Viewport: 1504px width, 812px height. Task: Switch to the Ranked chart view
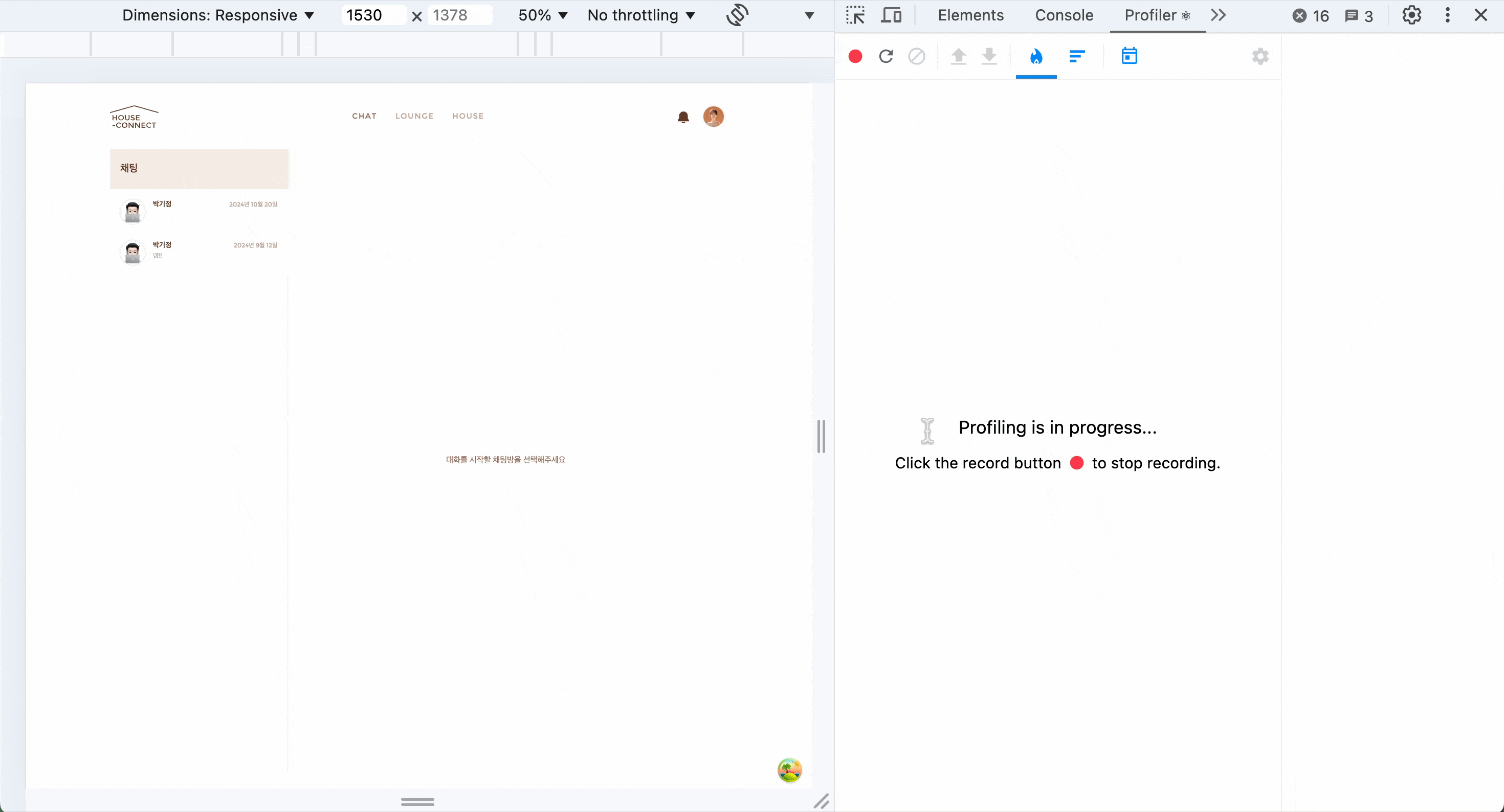coord(1077,57)
